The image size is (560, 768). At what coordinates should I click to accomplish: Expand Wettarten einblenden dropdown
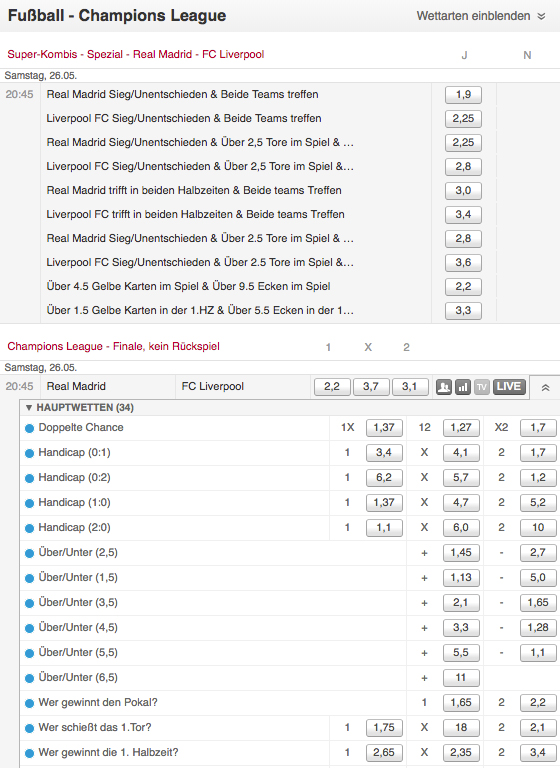pyautogui.click(x=481, y=16)
